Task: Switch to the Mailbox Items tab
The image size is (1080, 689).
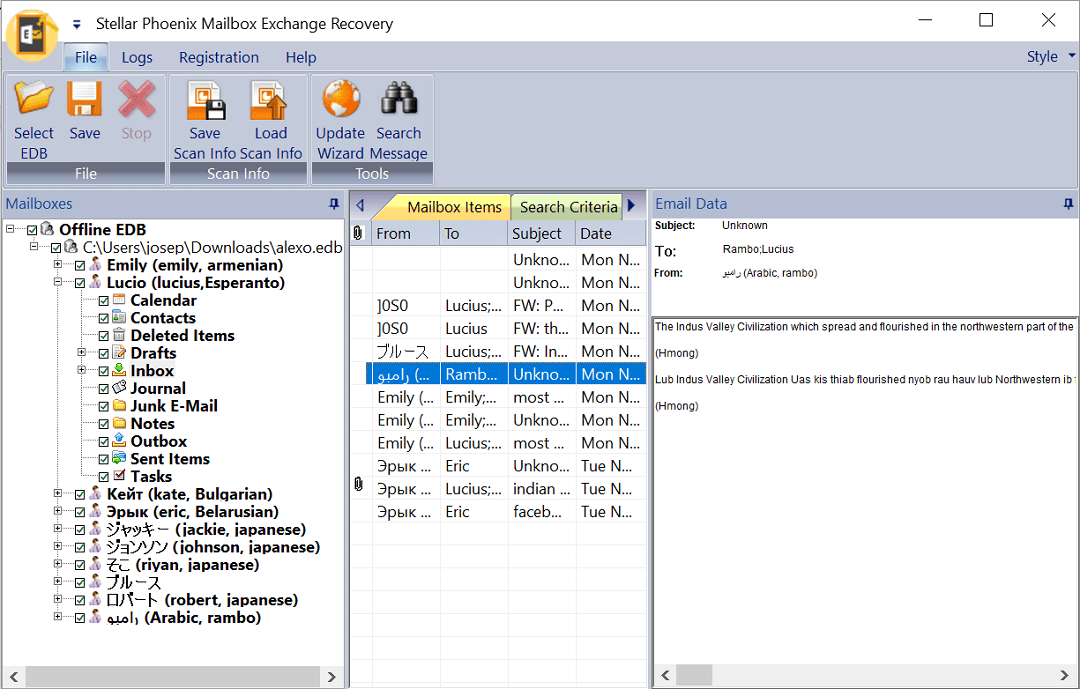Action: point(454,207)
